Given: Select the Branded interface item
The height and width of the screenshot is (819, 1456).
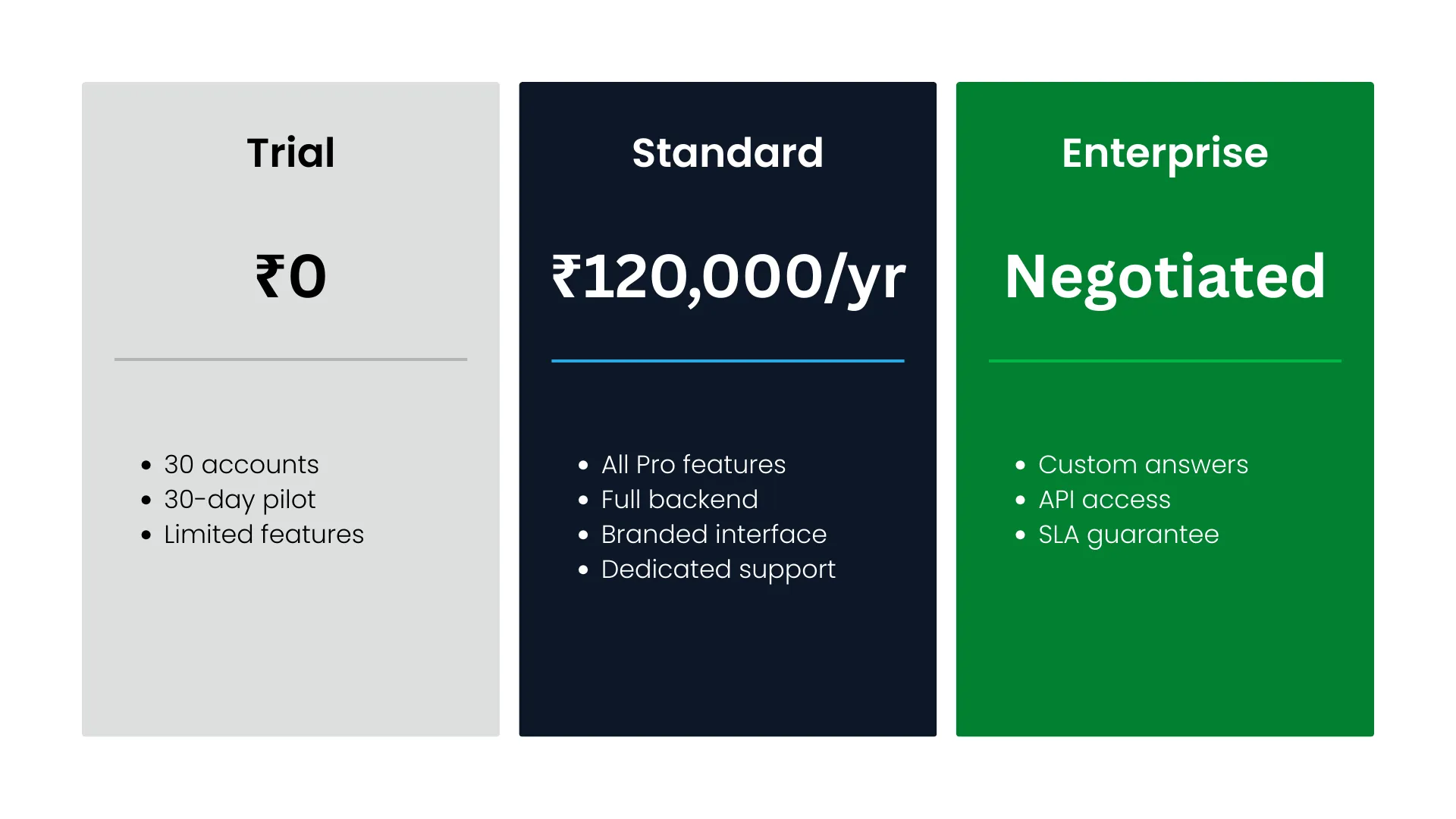Looking at the screenshot, I should coord(714,534).
